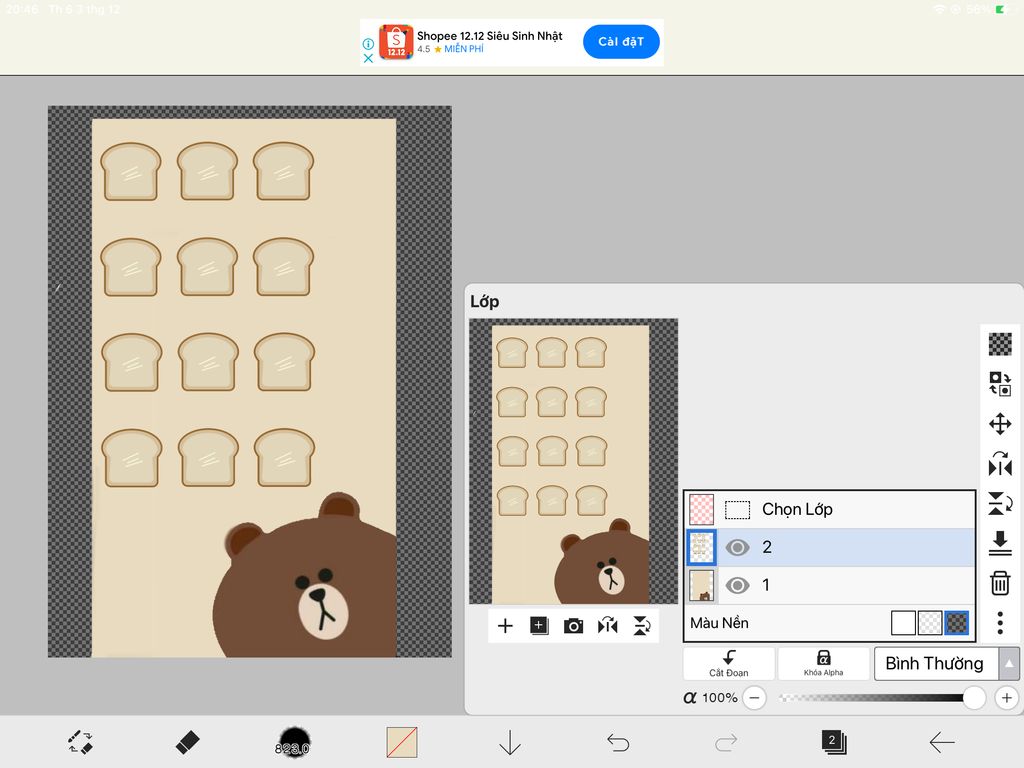Set light transparent checker background

pyautogui.click(x=930, y=623)
